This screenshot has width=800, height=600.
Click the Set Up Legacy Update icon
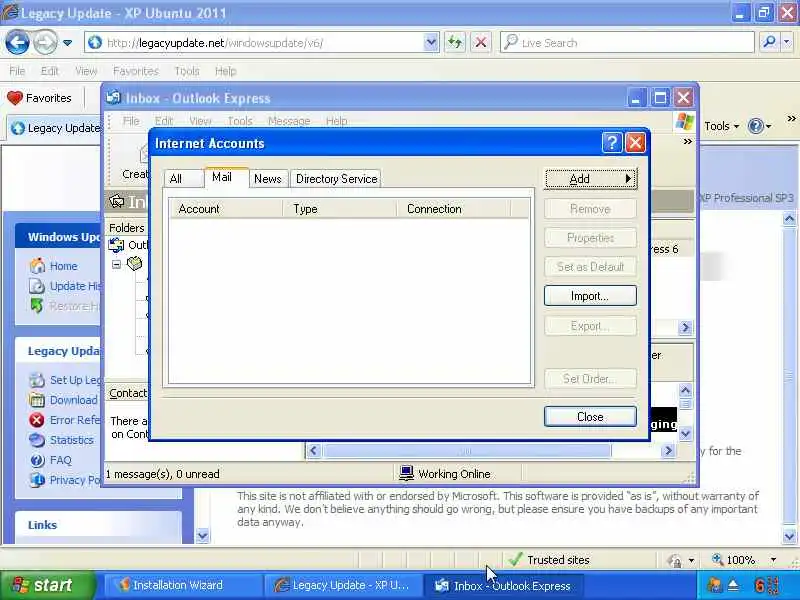click(37, 380)
